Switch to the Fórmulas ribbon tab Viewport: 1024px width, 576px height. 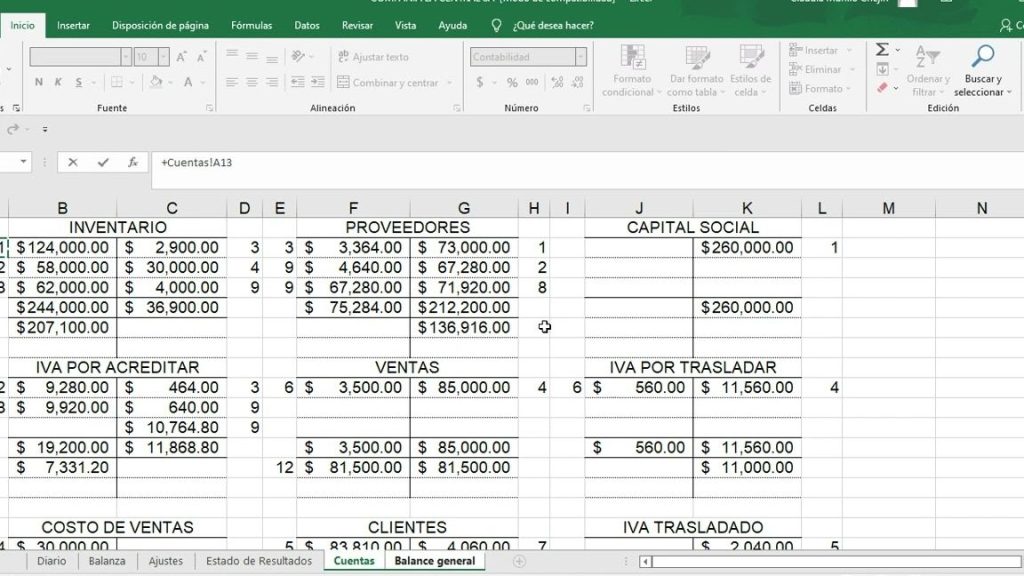click(251, 25)
